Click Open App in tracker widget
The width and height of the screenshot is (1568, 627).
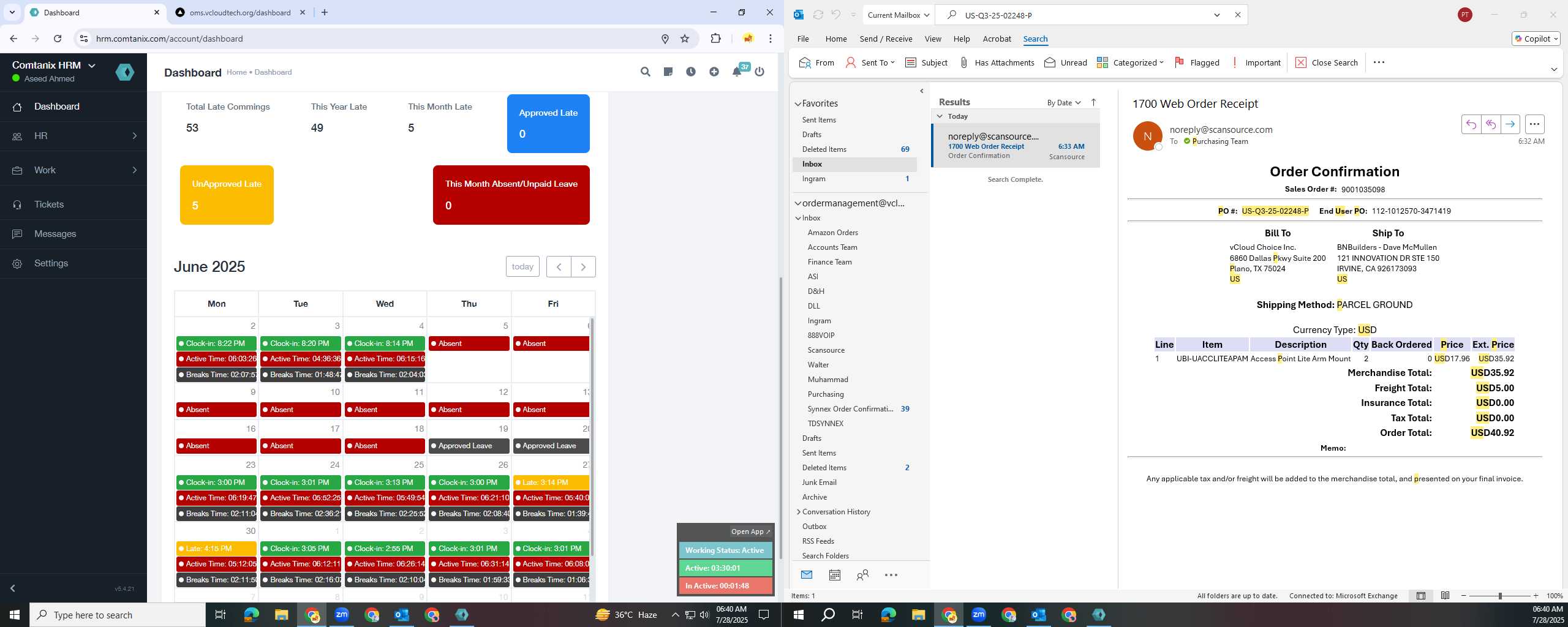[750, 531]
